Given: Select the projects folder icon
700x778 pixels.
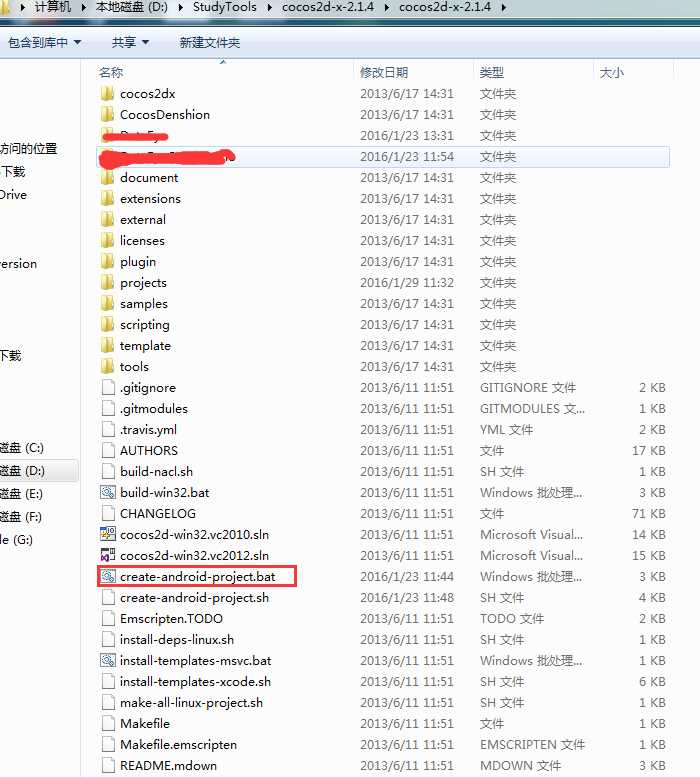Looking at the screenshot, I should (x=107, y=282).
